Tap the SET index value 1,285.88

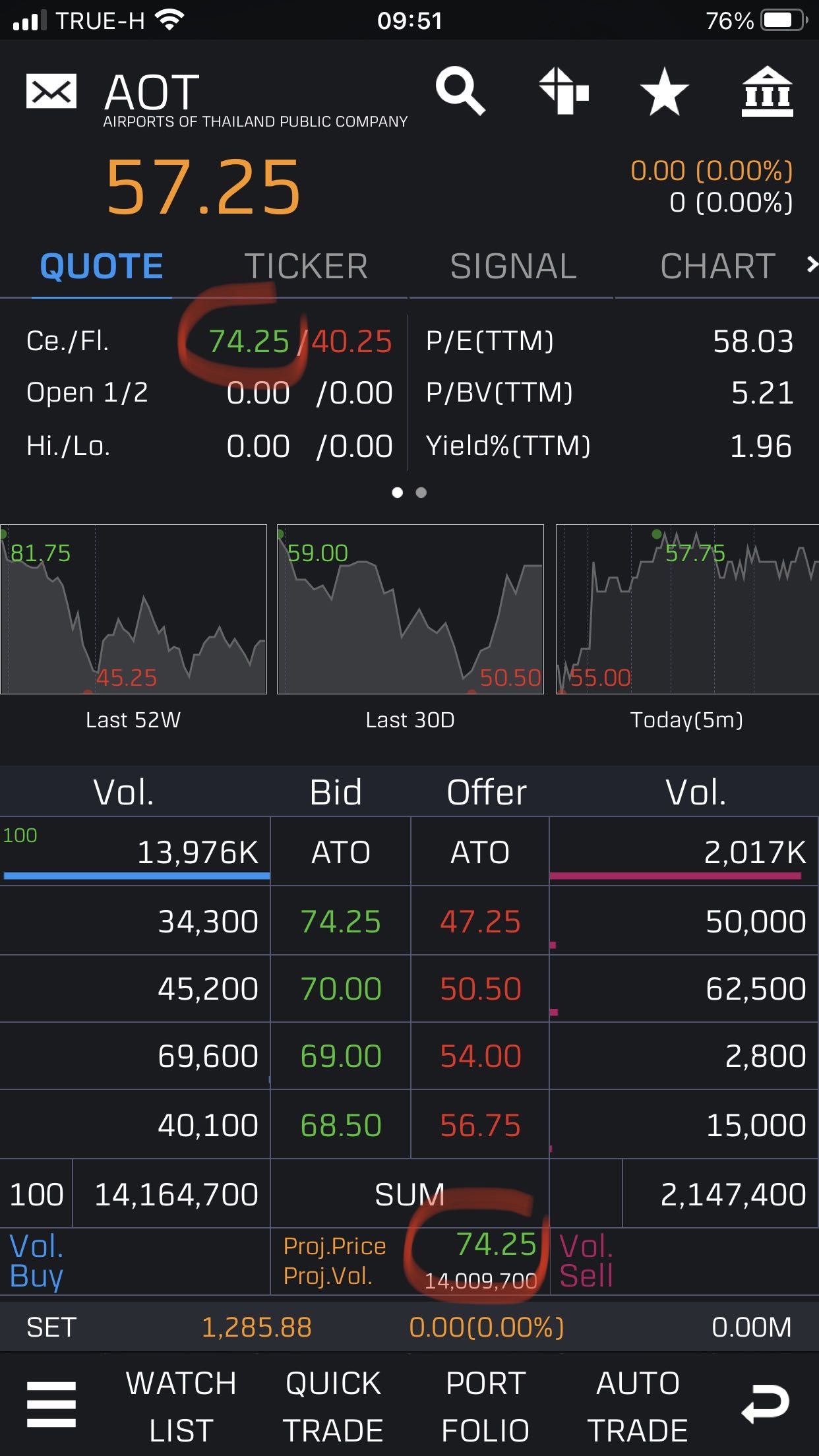257,1327
